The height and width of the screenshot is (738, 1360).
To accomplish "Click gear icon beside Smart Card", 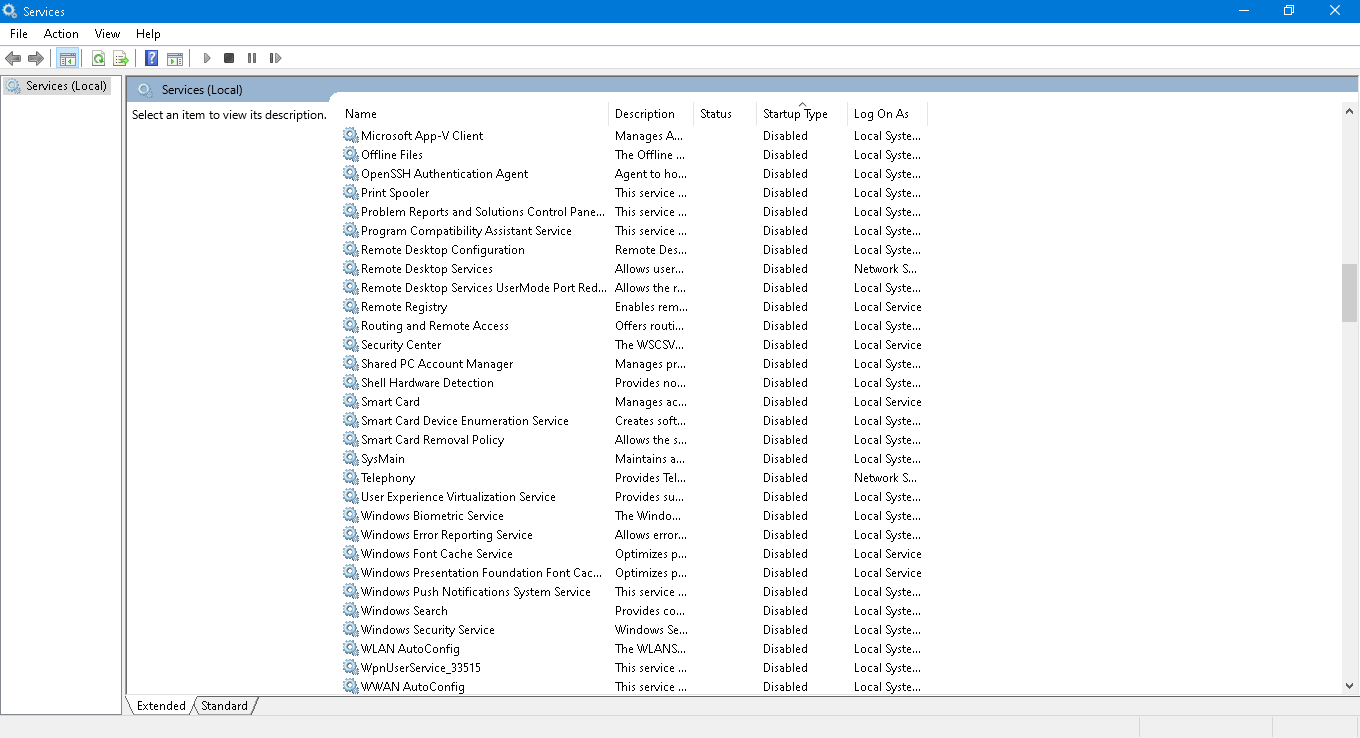I will click(351, 402).
